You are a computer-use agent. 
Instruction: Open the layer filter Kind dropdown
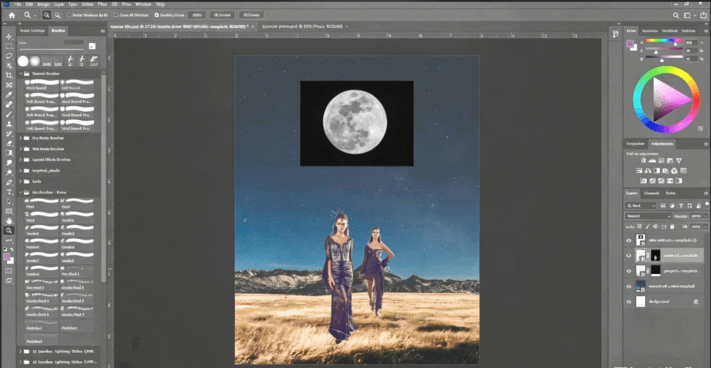pos(641,206)
